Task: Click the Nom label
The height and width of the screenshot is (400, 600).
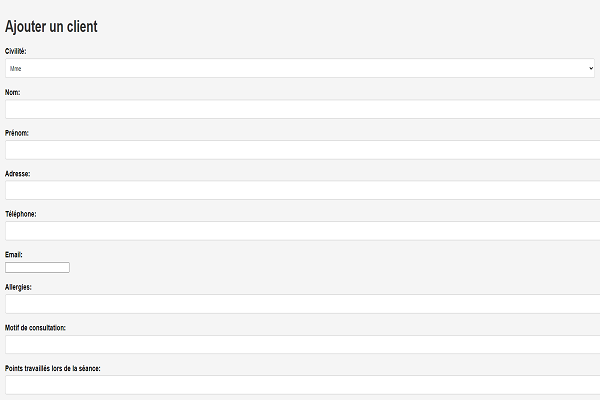Action: pos(12,92)
